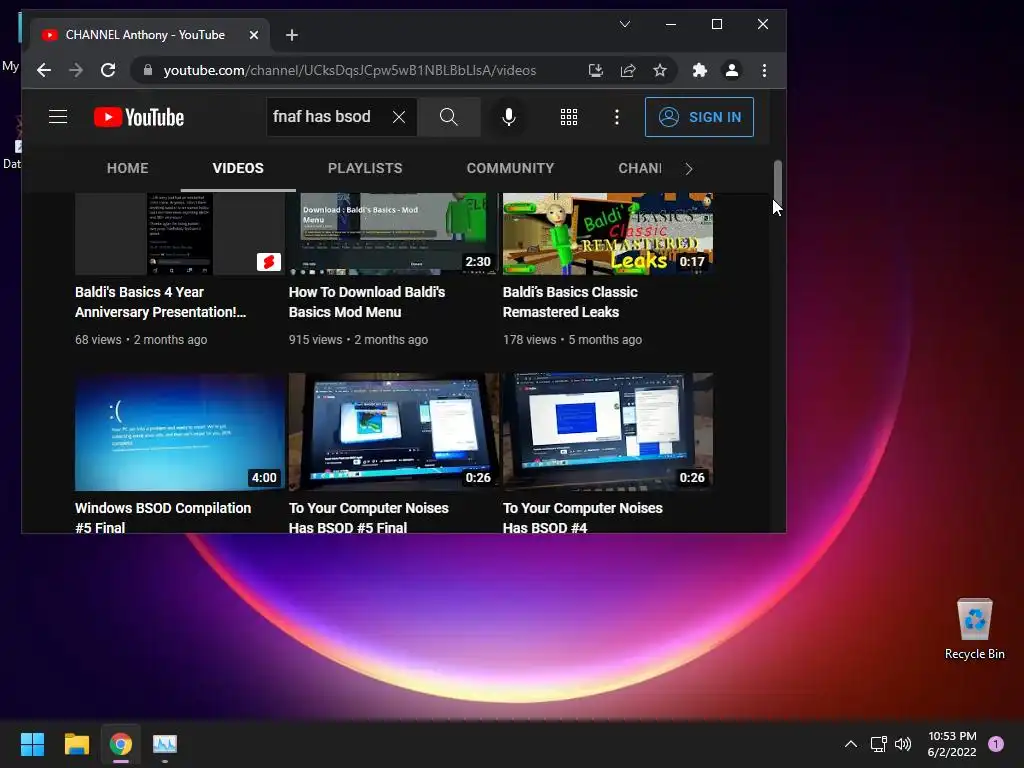Click the magnifier search button
Viewport: 1024px width, 768px height.
coord(449,117)
